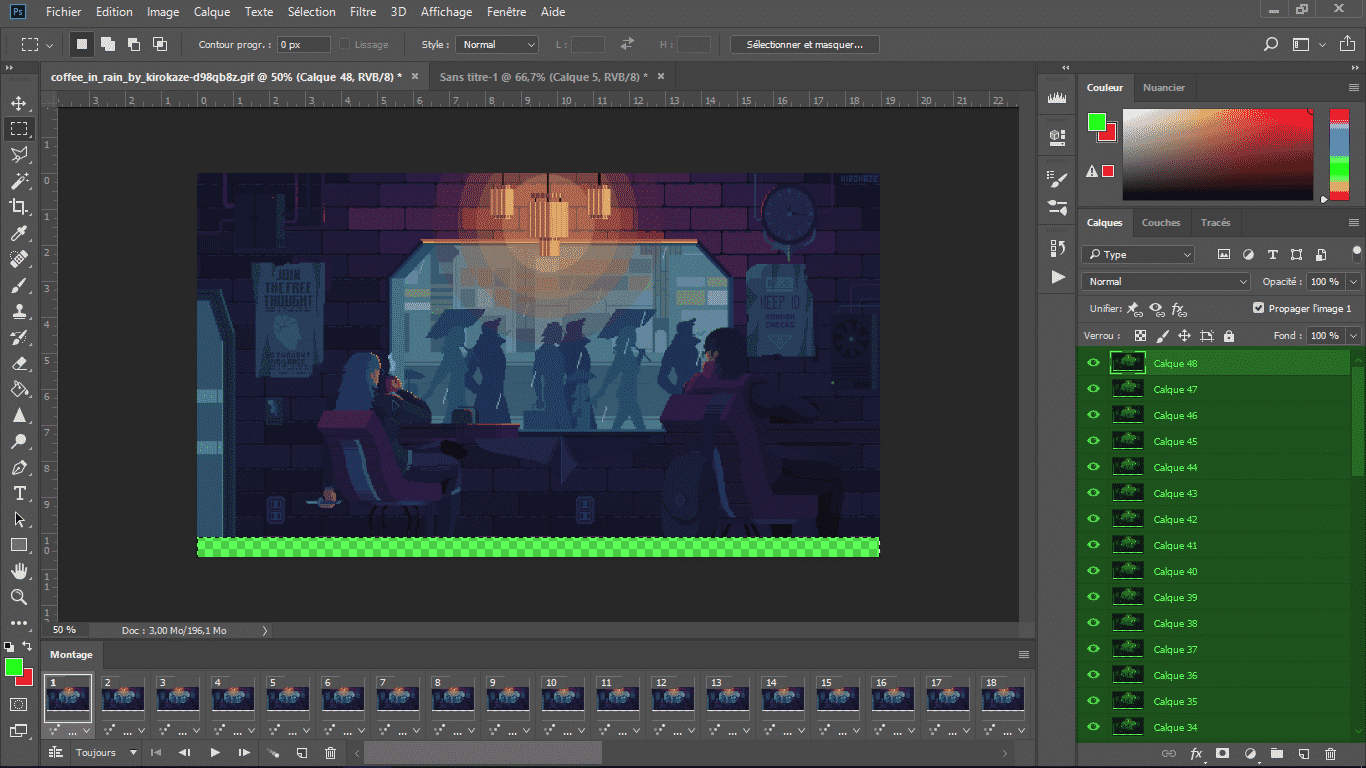Select the Magic Wand tool
1366x768 pixels.
19,181
